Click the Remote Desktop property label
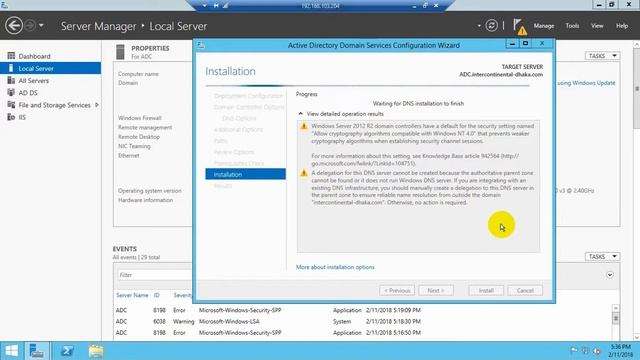The height and width of the screenshot is (360, 640). [x=139, y=137]
